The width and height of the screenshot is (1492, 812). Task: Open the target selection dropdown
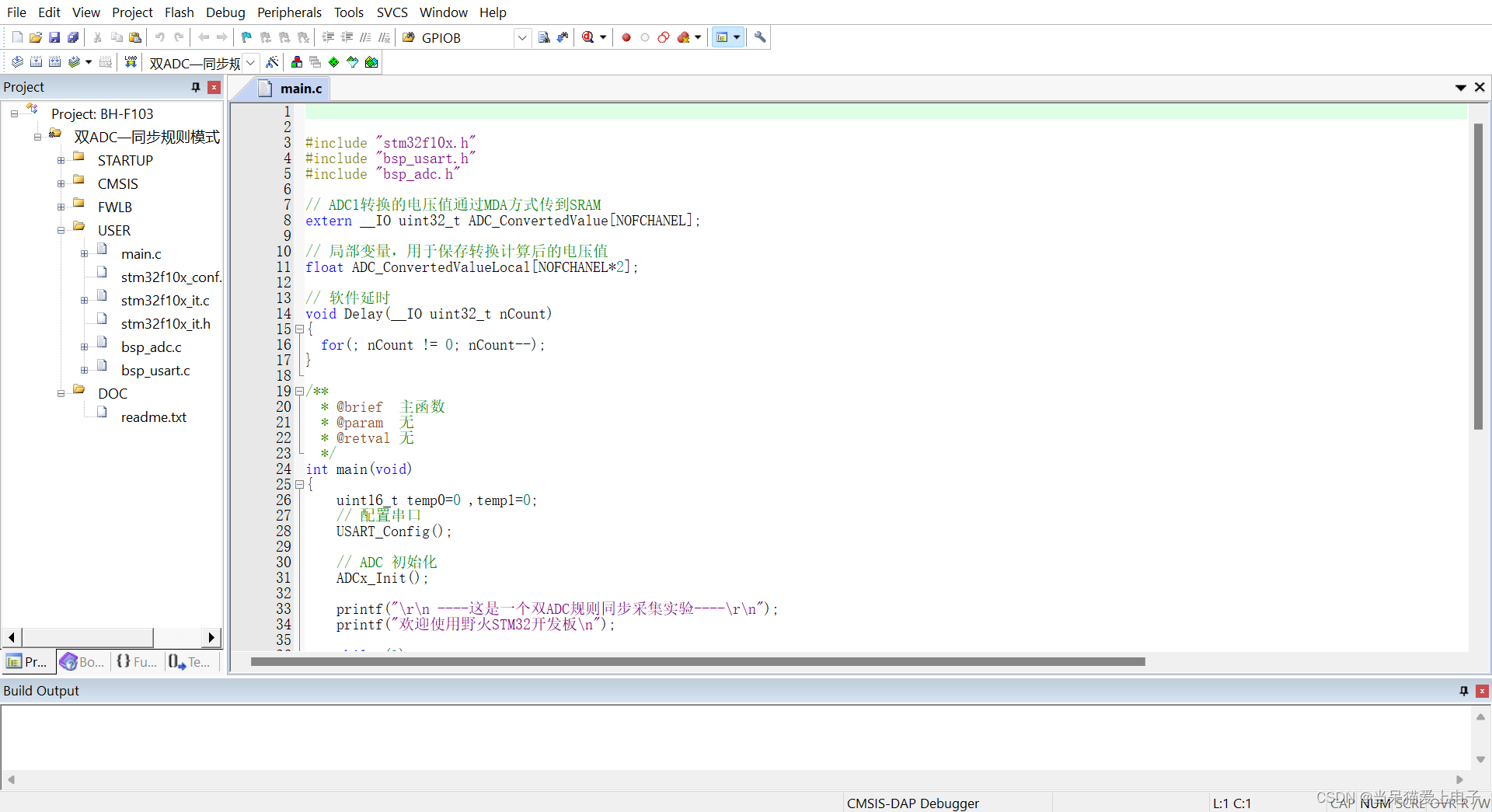pos(250,62)
